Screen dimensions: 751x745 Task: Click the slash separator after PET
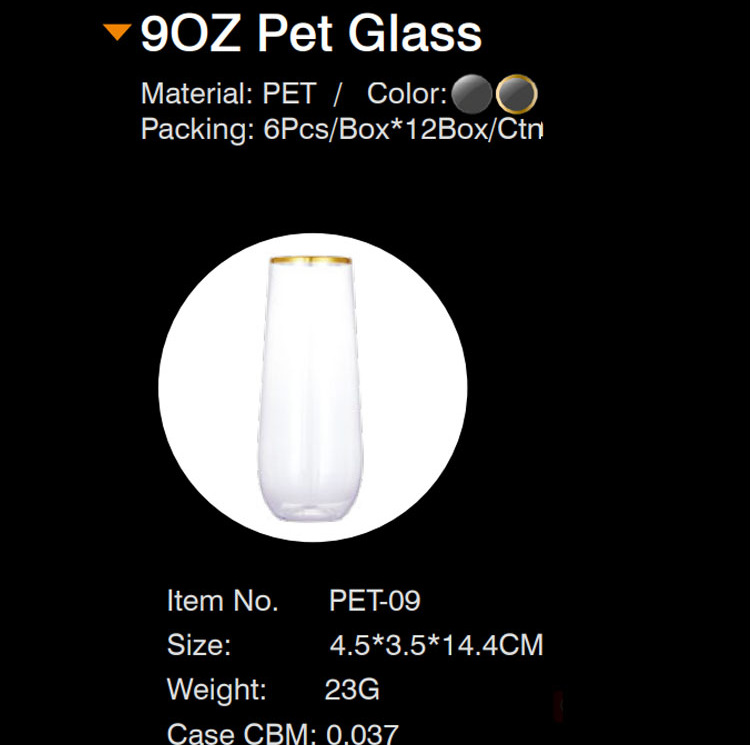coord(338,94)
